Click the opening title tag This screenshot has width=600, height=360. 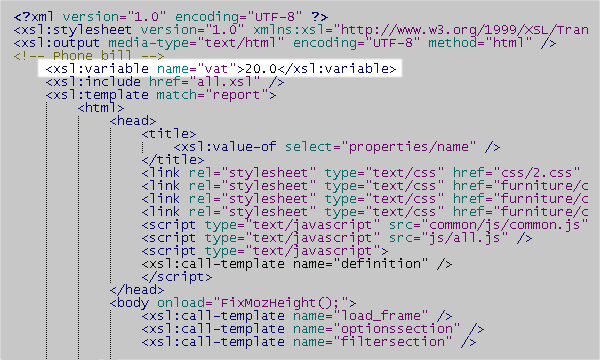tap(169, 134)
